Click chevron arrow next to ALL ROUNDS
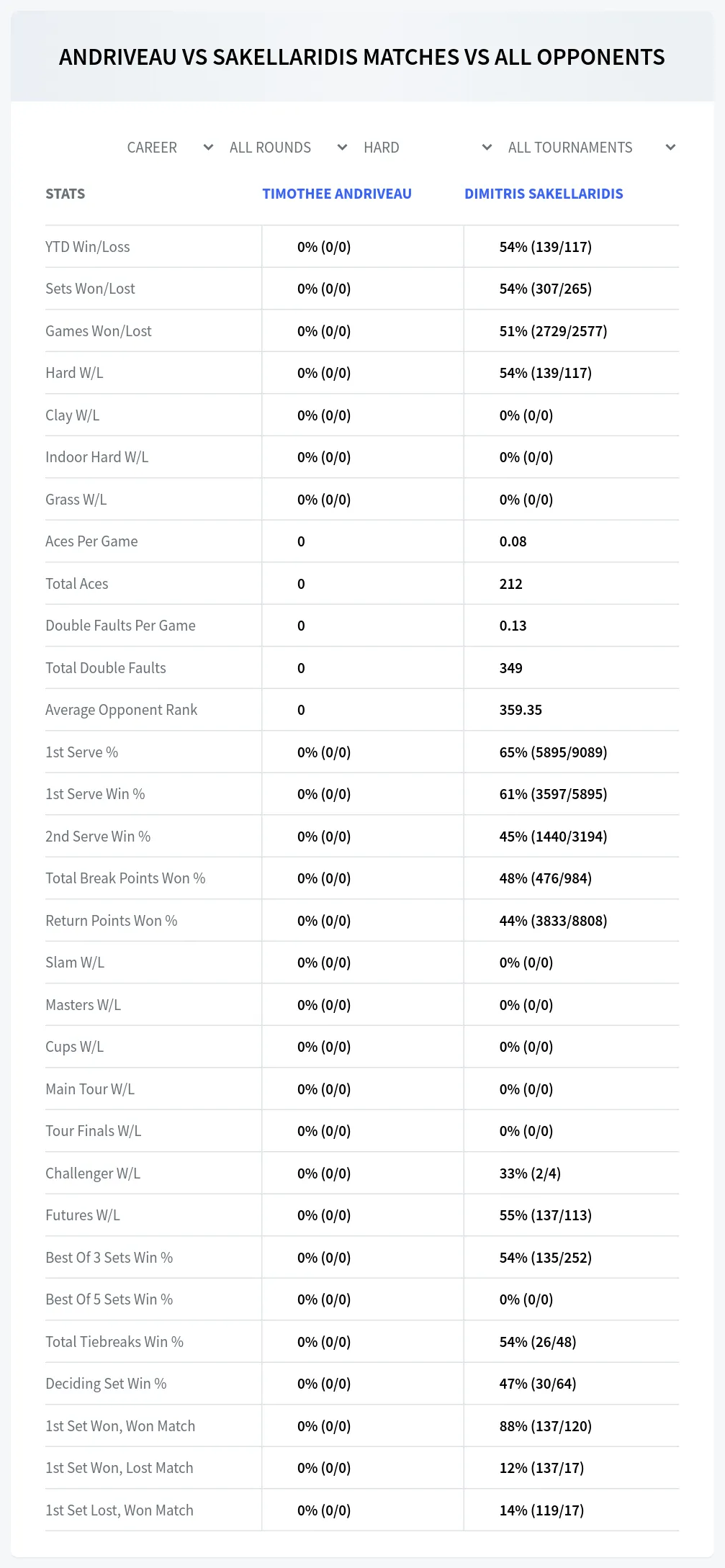The image size is (725, 1568). pyautogui.click(x=342, y=148)
